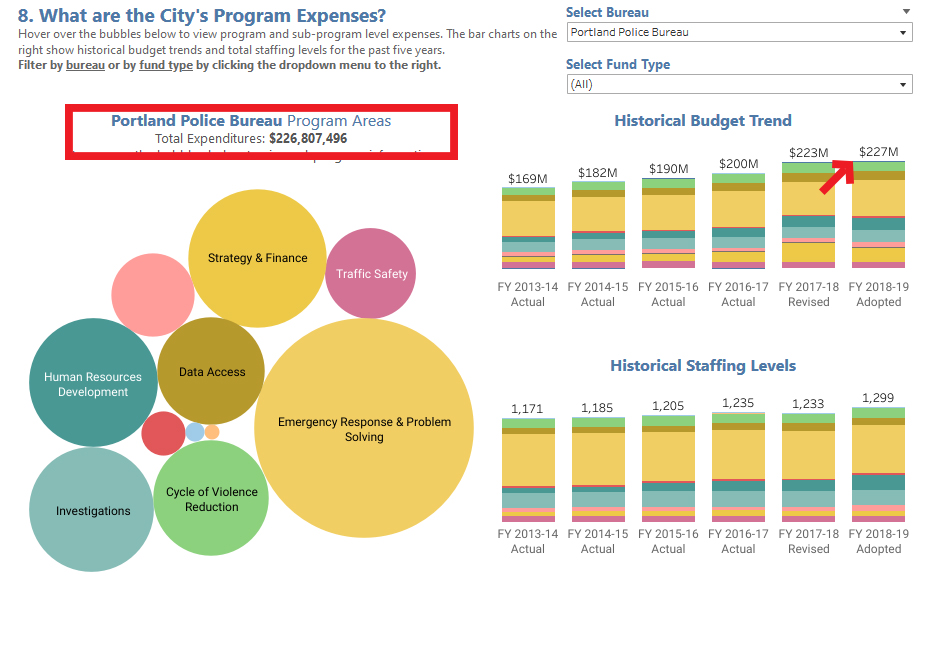Image resolution: width=938 pixels, height=672 pixels.
Task: Click the Total Expenditures $226,807,496 value
Action: click(x=308, y=139)
